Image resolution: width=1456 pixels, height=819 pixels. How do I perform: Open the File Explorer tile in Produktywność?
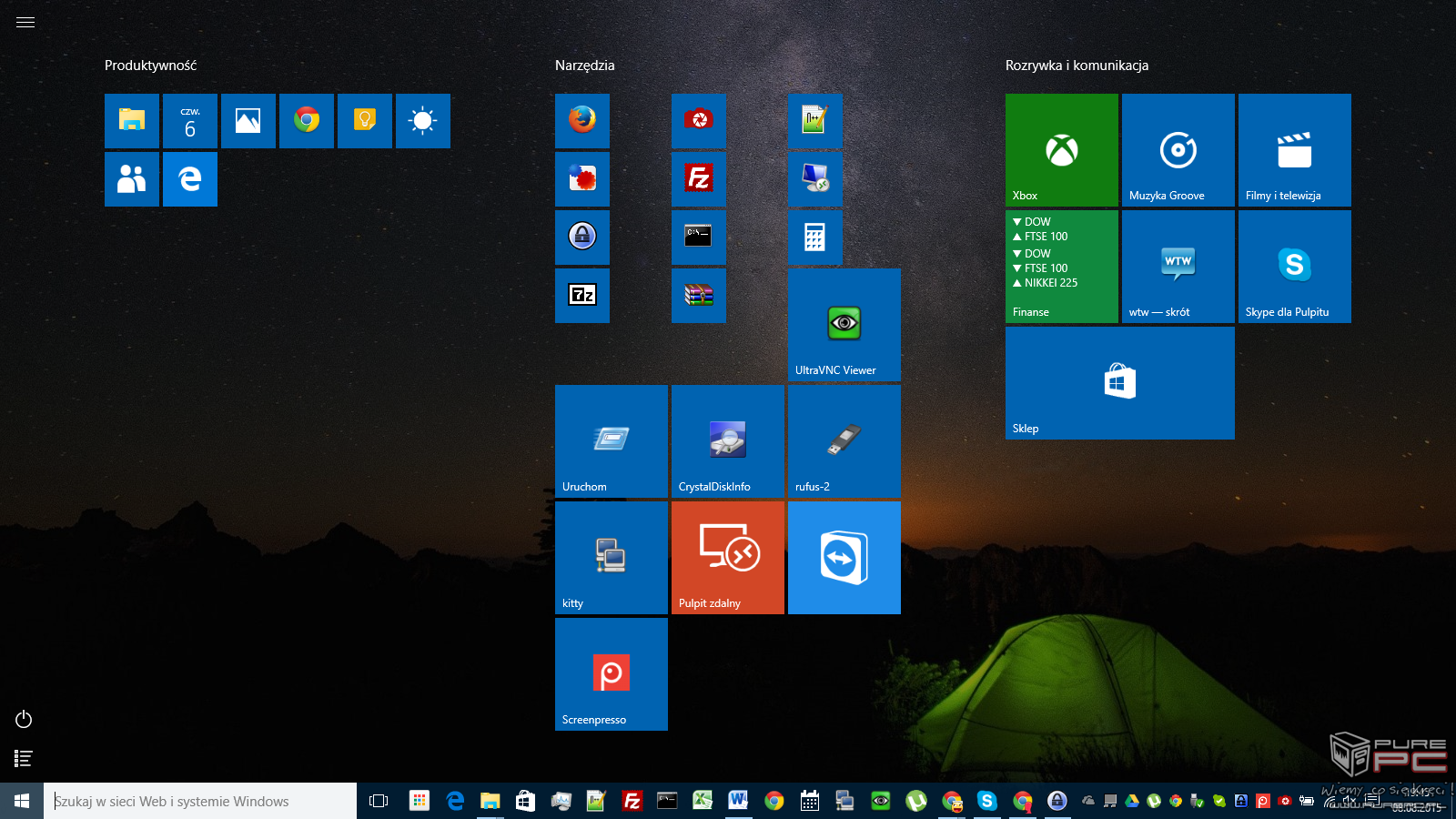click(132, 121)
